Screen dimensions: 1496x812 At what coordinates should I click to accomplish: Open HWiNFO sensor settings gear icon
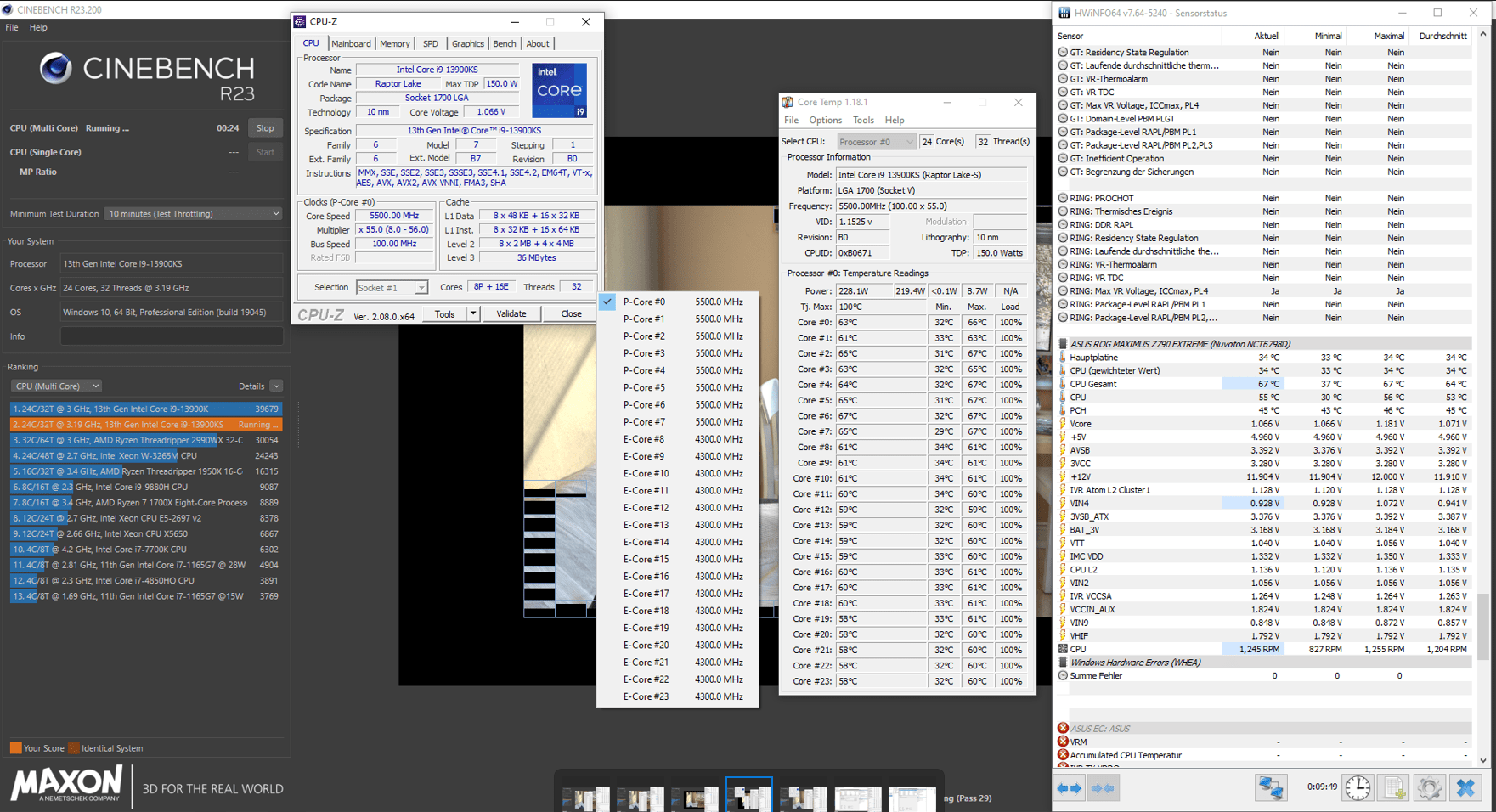[x=1429, y=787]
